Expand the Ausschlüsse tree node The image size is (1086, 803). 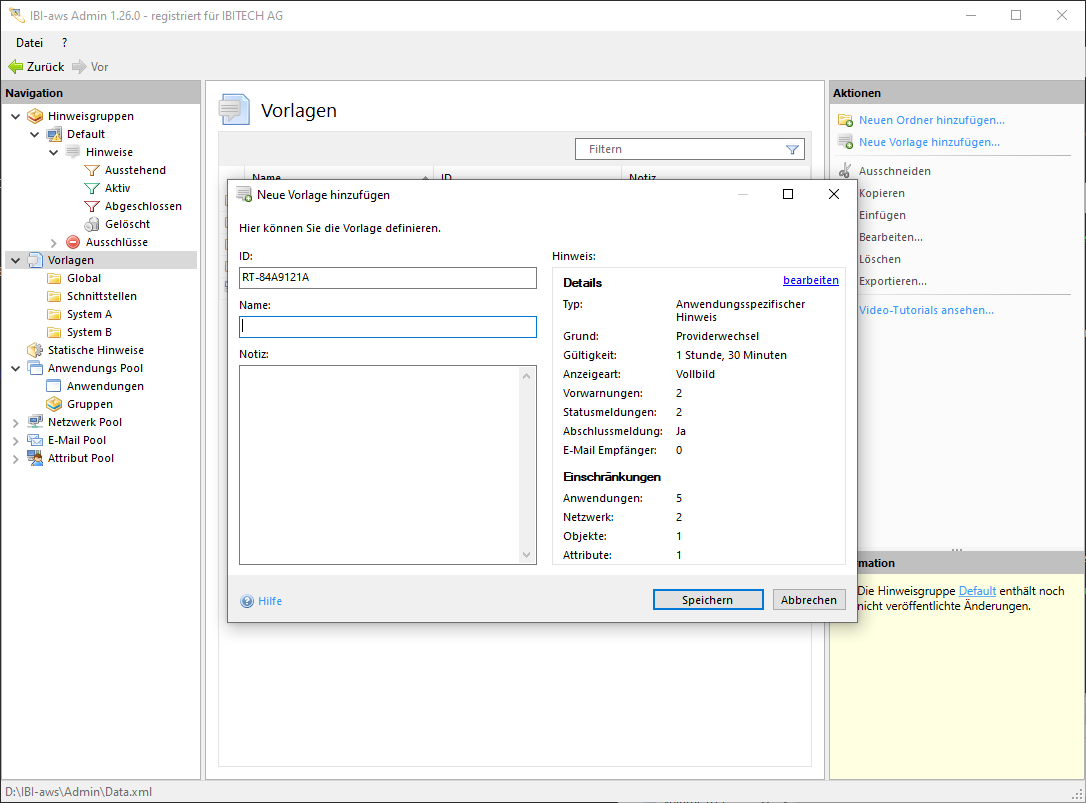(54, 242)
